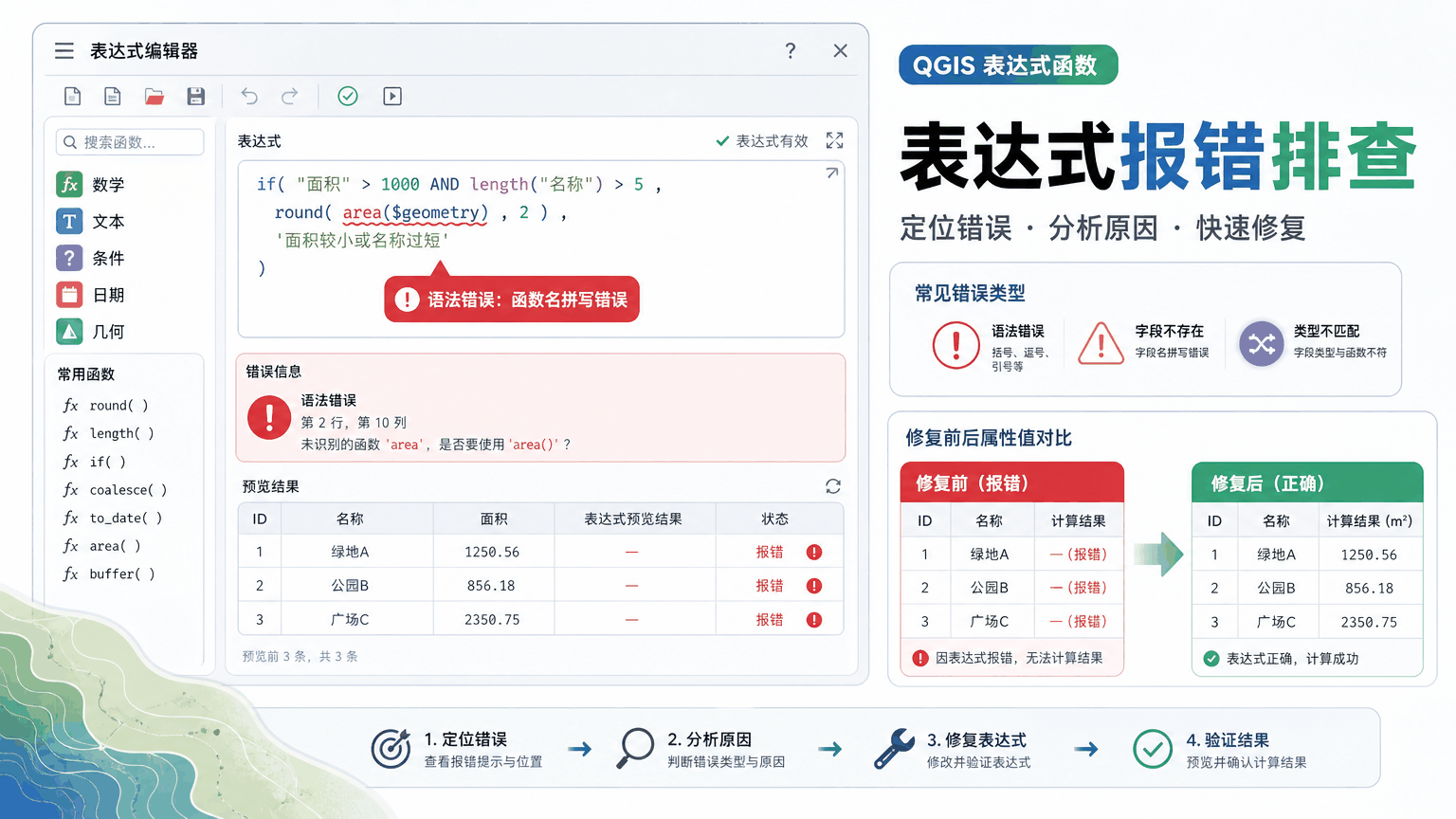This screenshot has width=1456, height=819.
Task: Click the 修复前（报错）header
Action: (x=1011, y=483)
